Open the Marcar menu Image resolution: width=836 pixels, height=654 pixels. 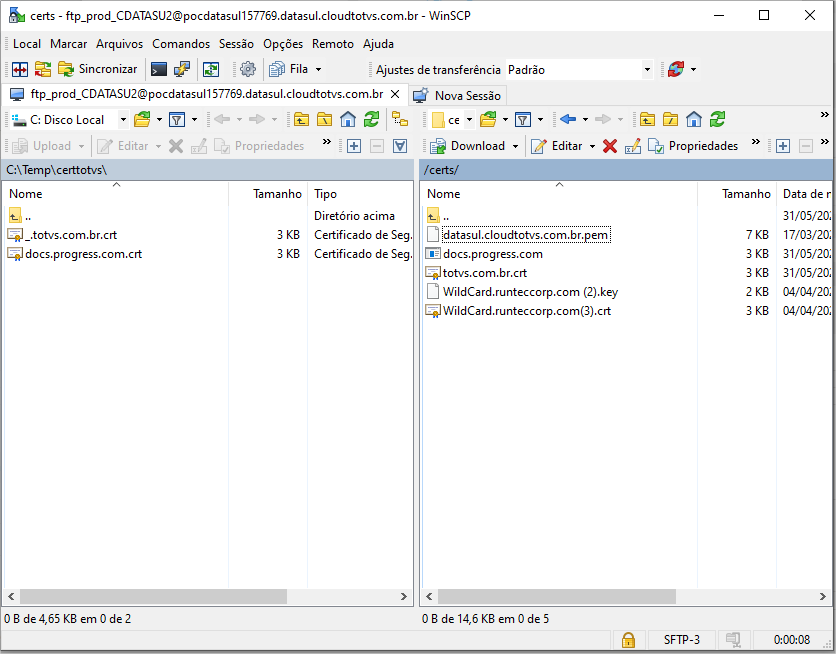click(x=68, y=44)
